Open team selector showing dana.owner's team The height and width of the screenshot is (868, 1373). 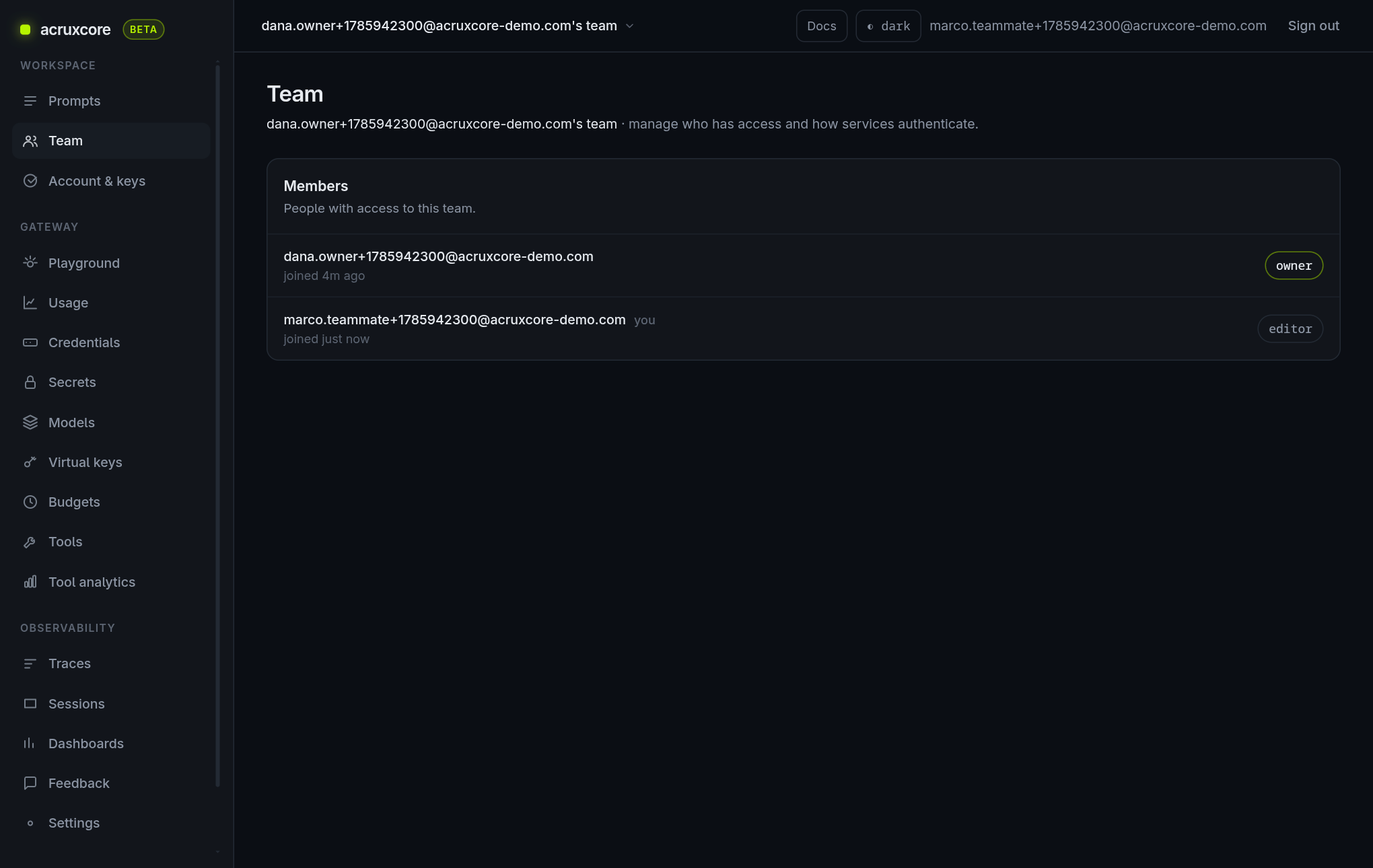pos(448,26)
